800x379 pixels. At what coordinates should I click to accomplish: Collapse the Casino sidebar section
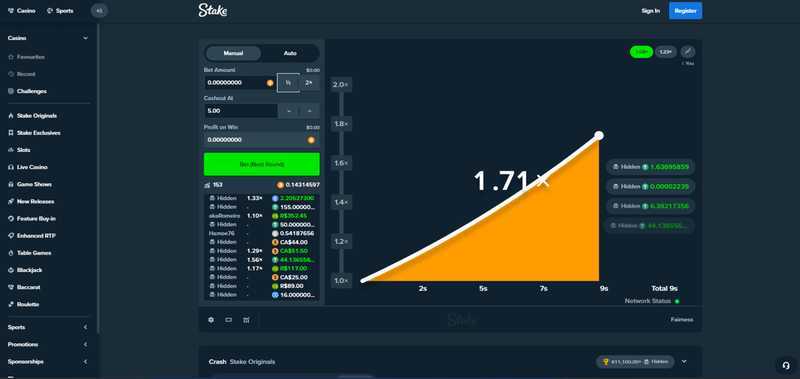pos(85,38)
